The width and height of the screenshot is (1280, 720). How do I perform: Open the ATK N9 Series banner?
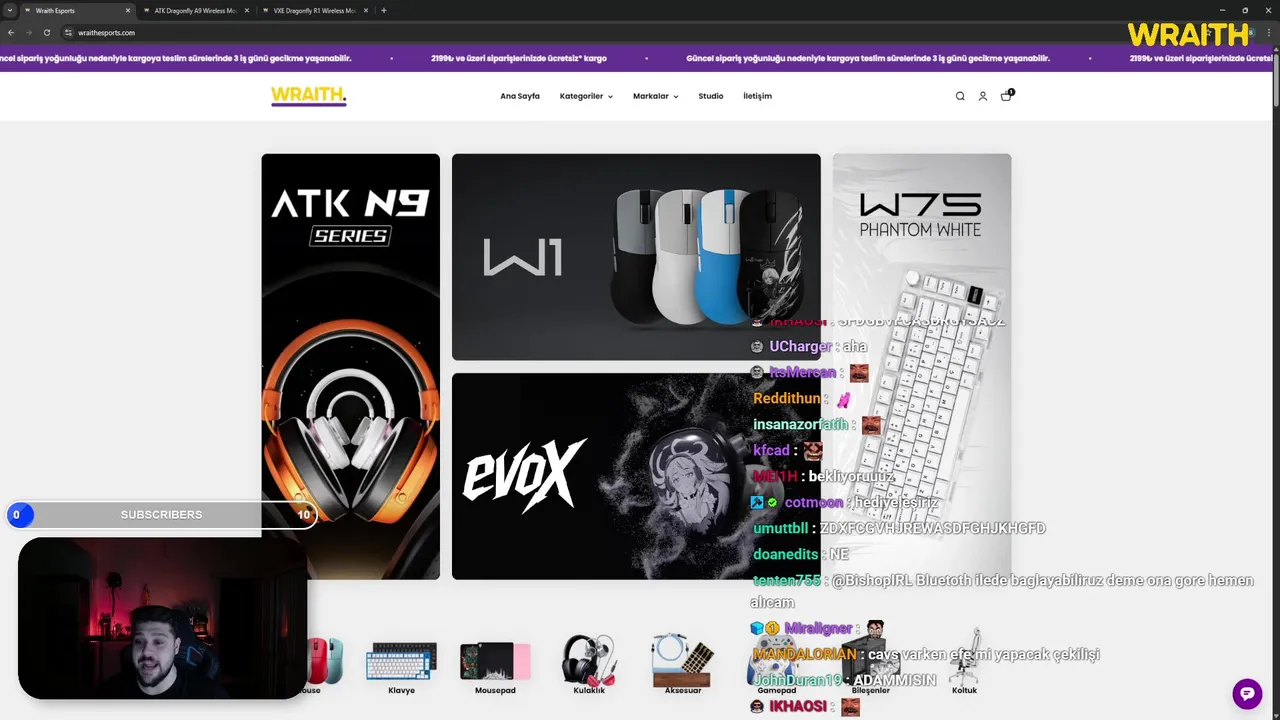pos(351,366)
